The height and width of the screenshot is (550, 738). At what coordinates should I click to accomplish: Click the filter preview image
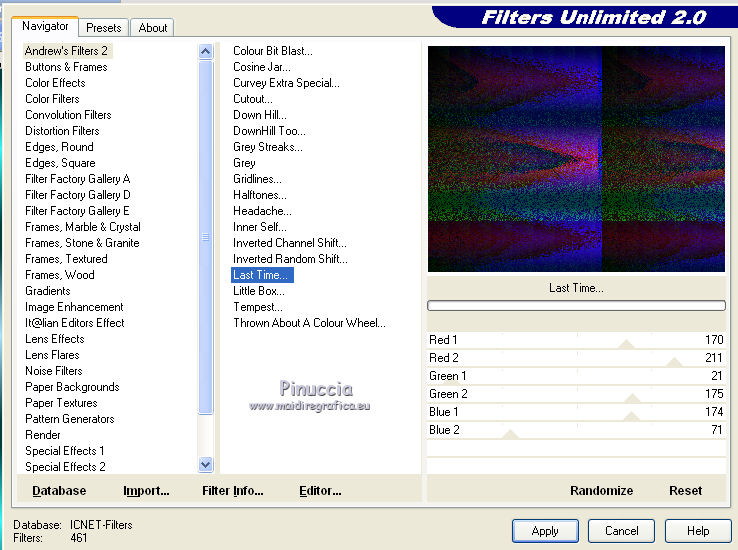(576, 159)
